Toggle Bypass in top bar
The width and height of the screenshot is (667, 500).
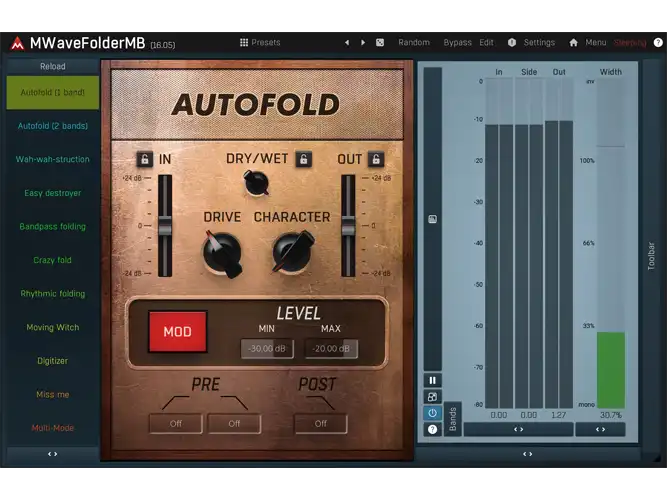pyautogui.click(x=457, y=43)
